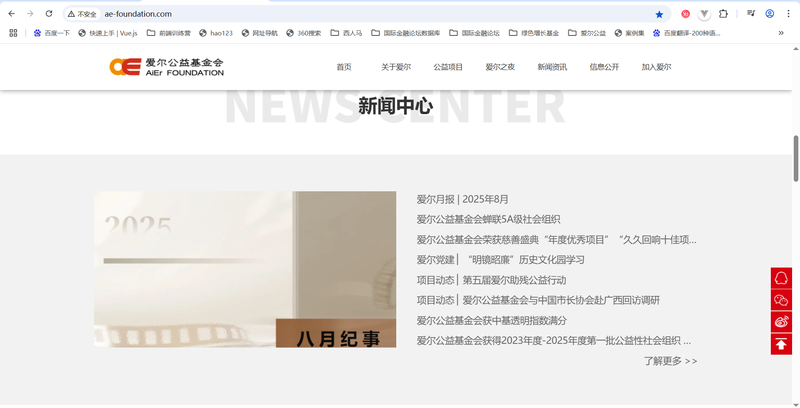Open the 西人马 bookmark folder
The height and width of the screenshot is (408, 800).
(346, 33)
